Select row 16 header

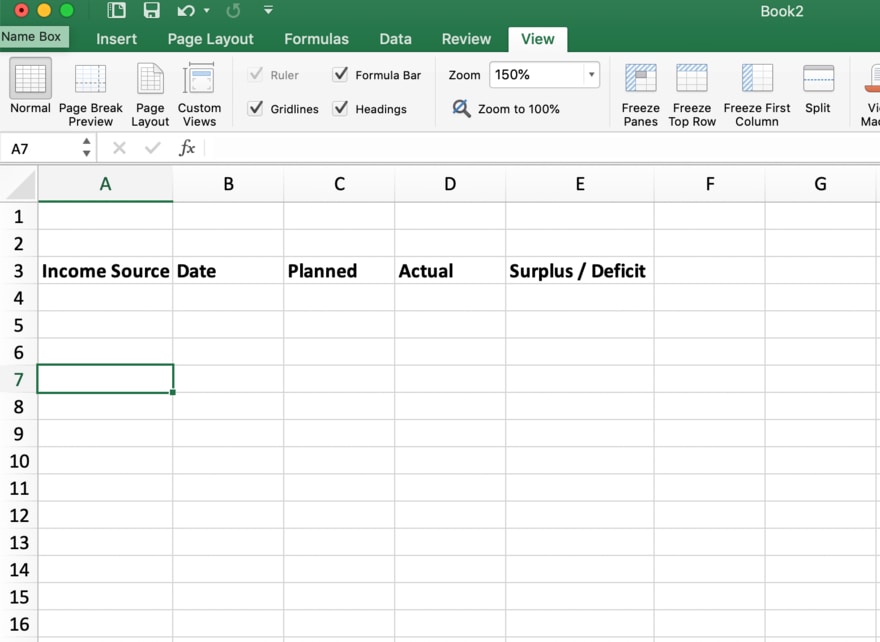coord(19,624)
